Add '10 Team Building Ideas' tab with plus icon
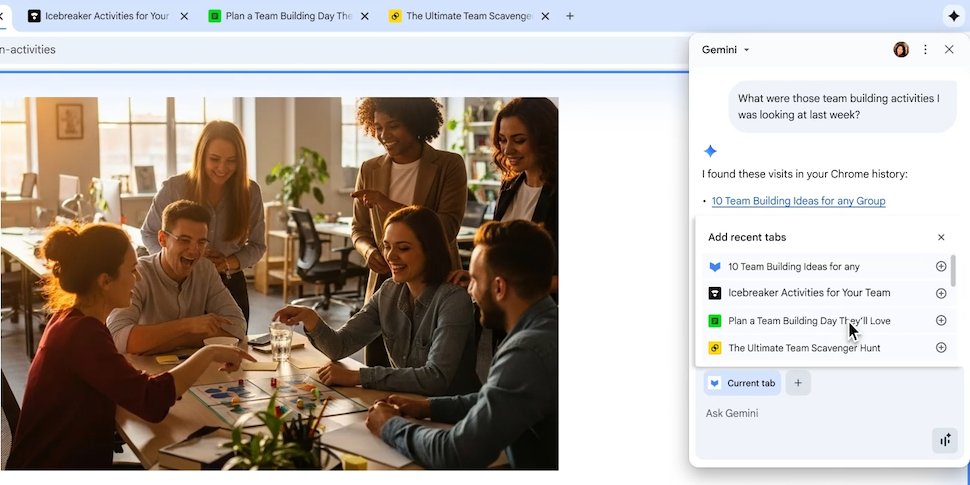The height and width of the screenshot is (485, 970). pos(941,267)
